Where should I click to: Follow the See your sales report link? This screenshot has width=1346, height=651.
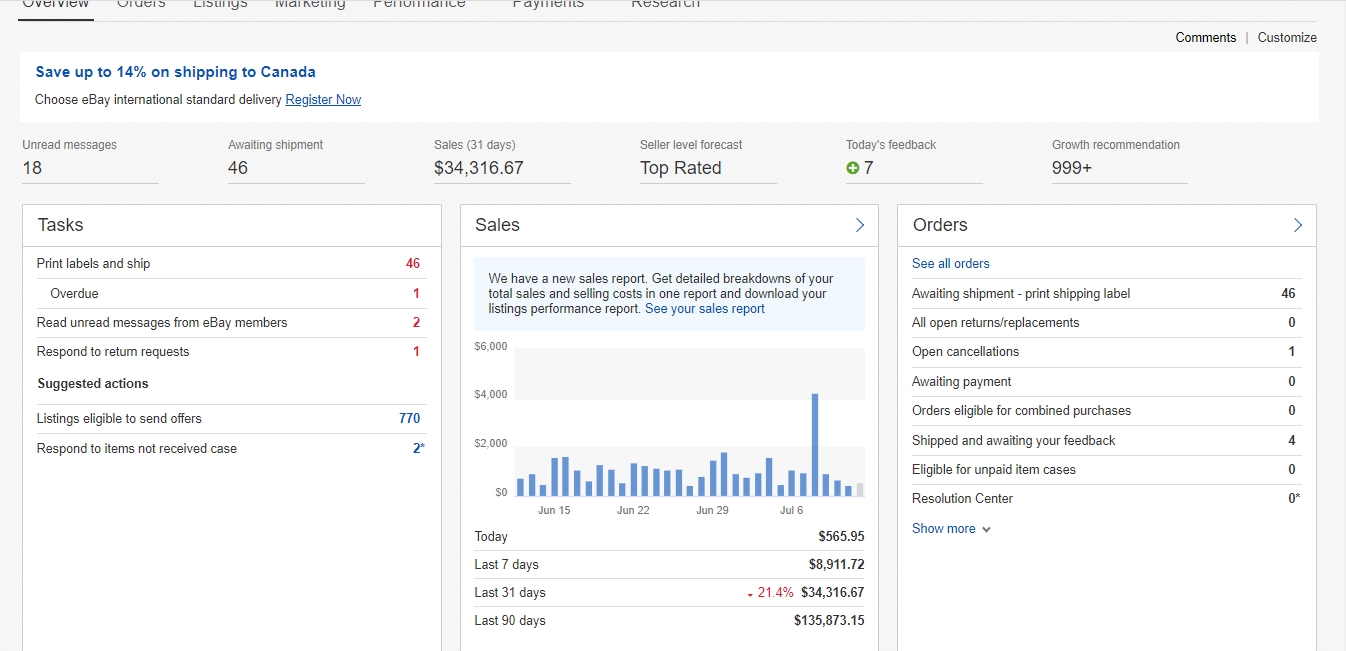[704, 309]
